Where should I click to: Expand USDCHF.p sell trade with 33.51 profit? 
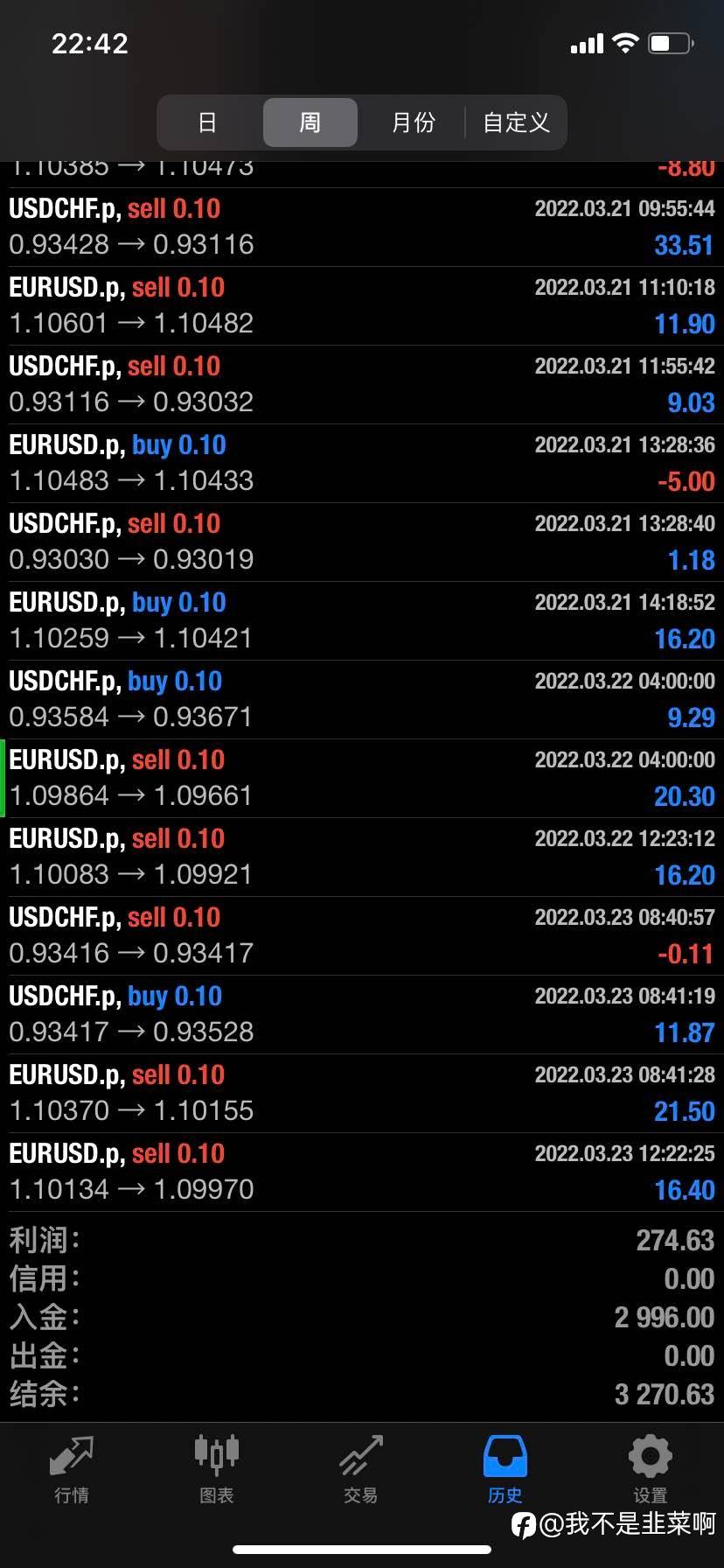click(x=362, y=227)
